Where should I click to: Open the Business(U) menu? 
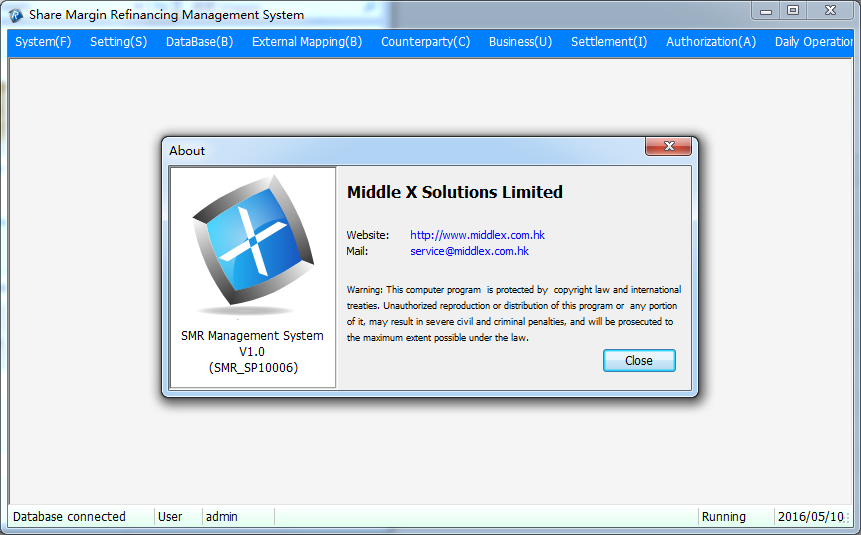point(521,42)
